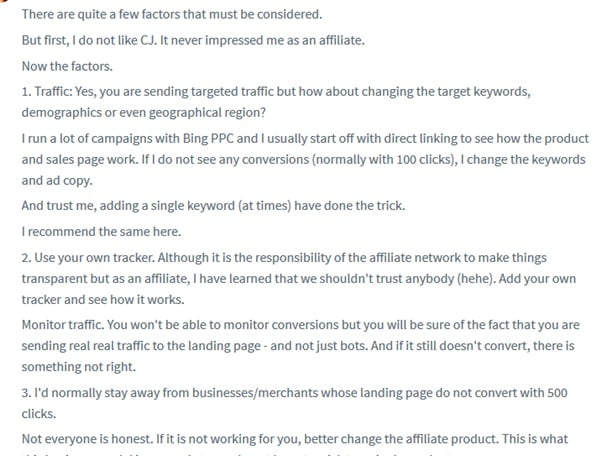
Task: Click the phrase '(normally with 100 clicks)'
Action: coord(384,159)
